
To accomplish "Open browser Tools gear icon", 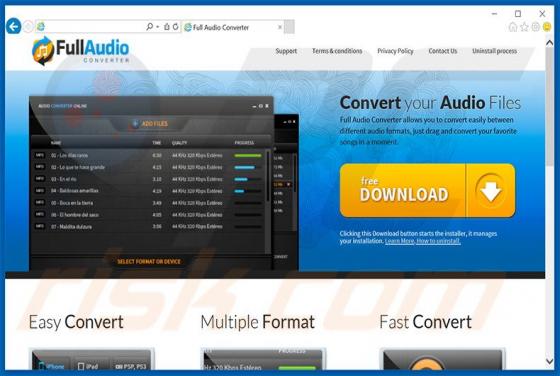I will tap(535, 27).
